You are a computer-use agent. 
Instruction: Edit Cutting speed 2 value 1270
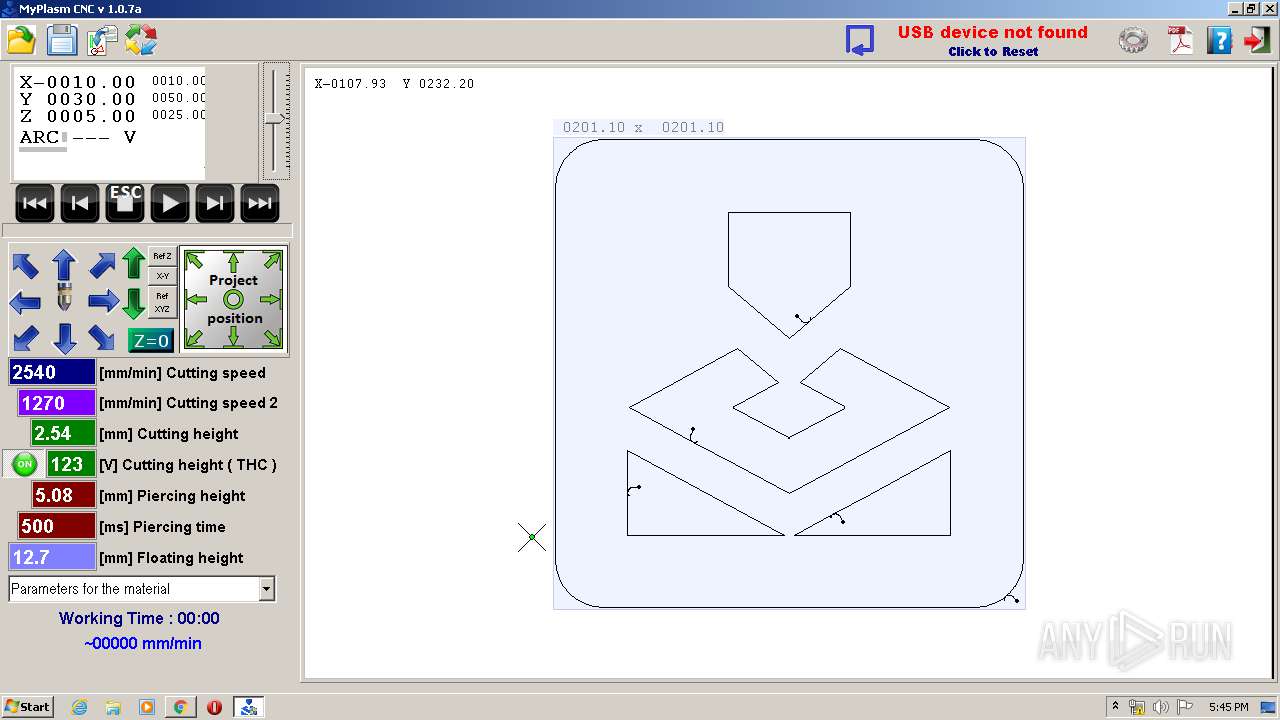[x=57, y=403]
